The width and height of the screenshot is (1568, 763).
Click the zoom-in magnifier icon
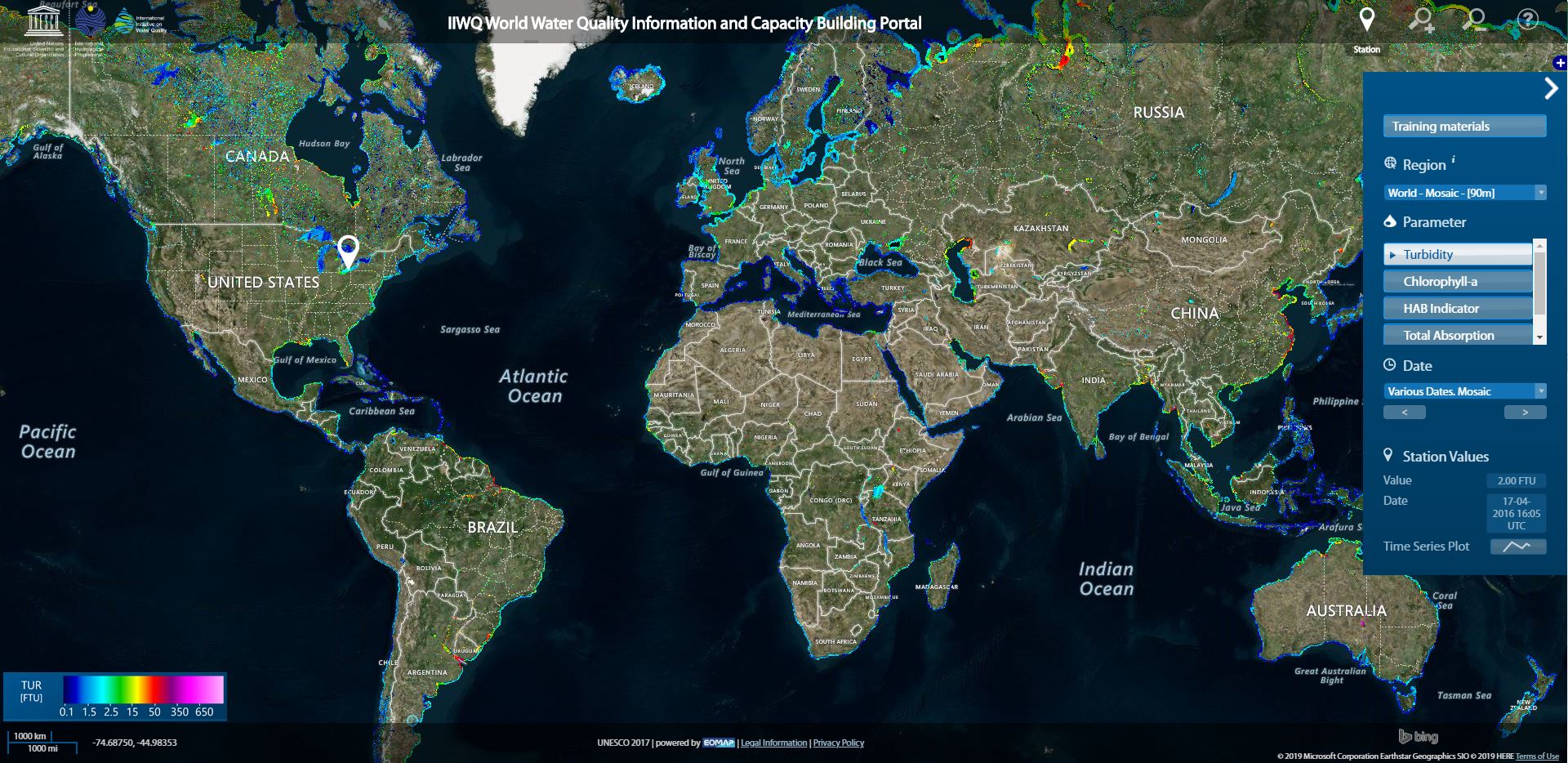point(1422,20)
